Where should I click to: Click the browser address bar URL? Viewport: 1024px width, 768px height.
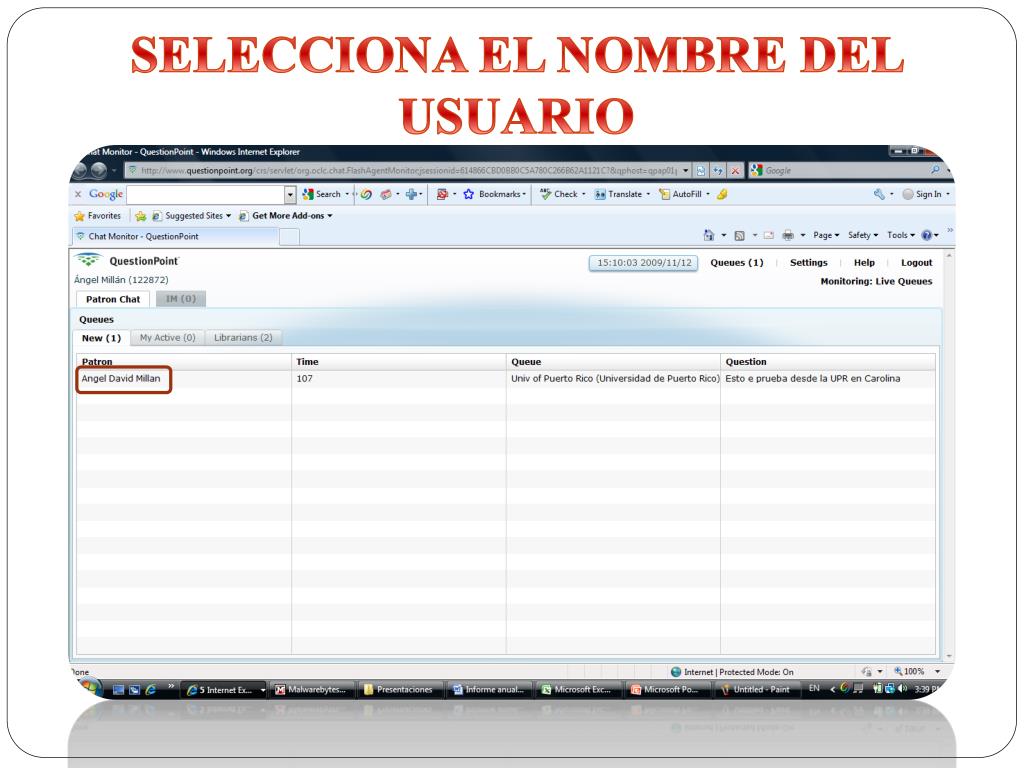pos(409,170)
